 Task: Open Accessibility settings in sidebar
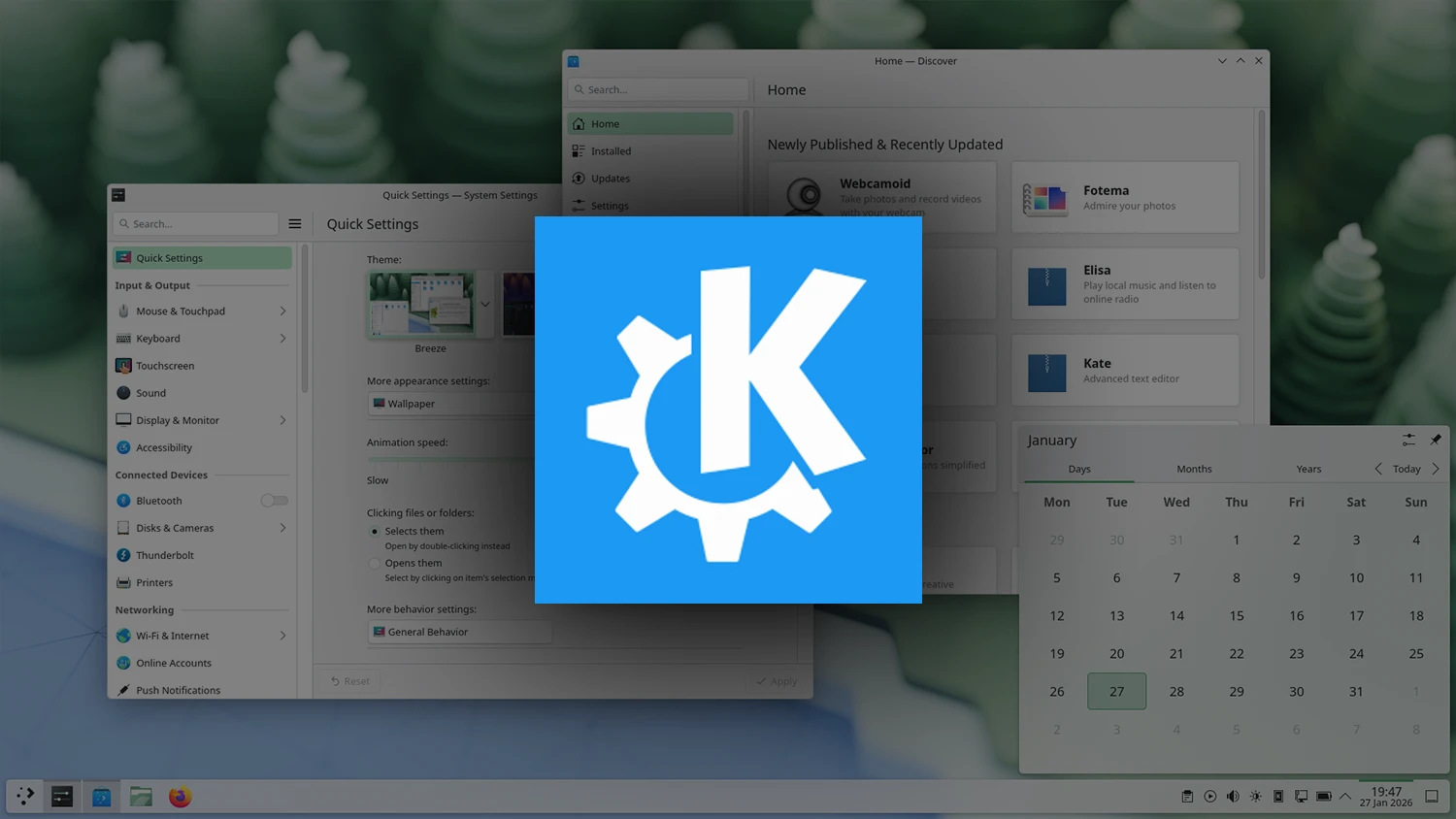pyautogui.click(x=202, y=447)
